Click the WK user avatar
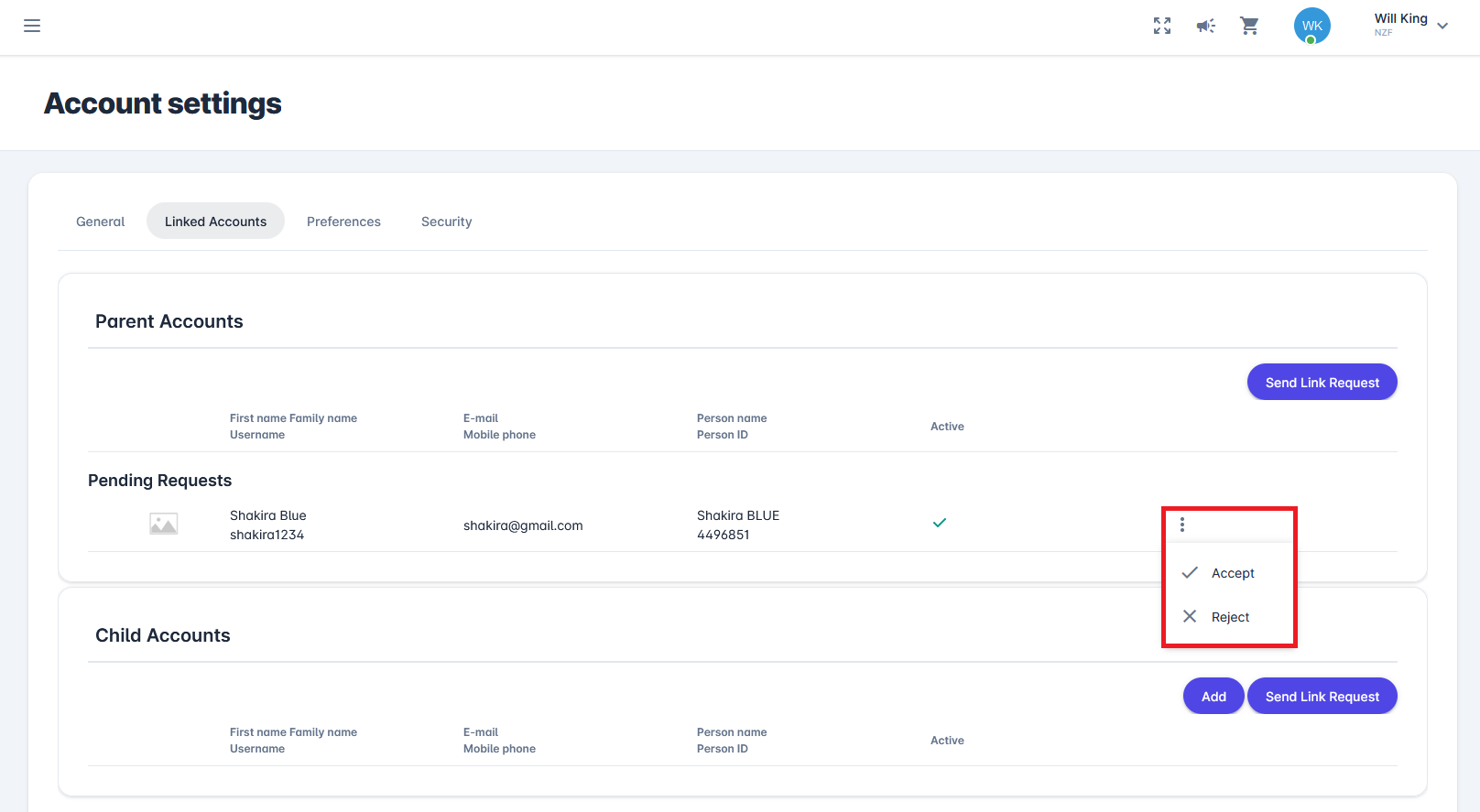This screenshot has height=812, width=1480. click(1311, 26)
